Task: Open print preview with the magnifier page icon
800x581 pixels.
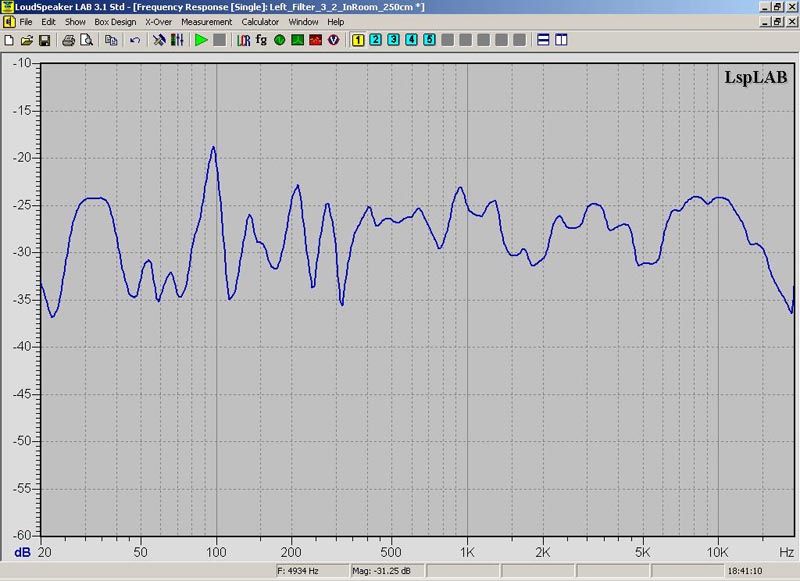Action: pos(86,40)
